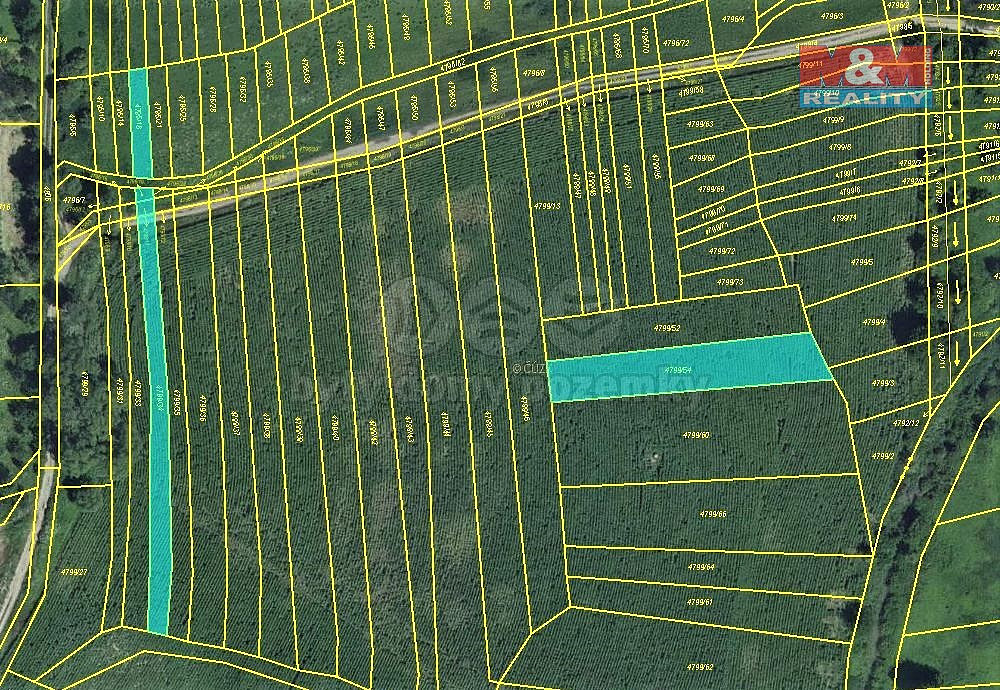Select parcel 4799/64
Viewport: 1000px width, 690px height.
tap(701, 567)
